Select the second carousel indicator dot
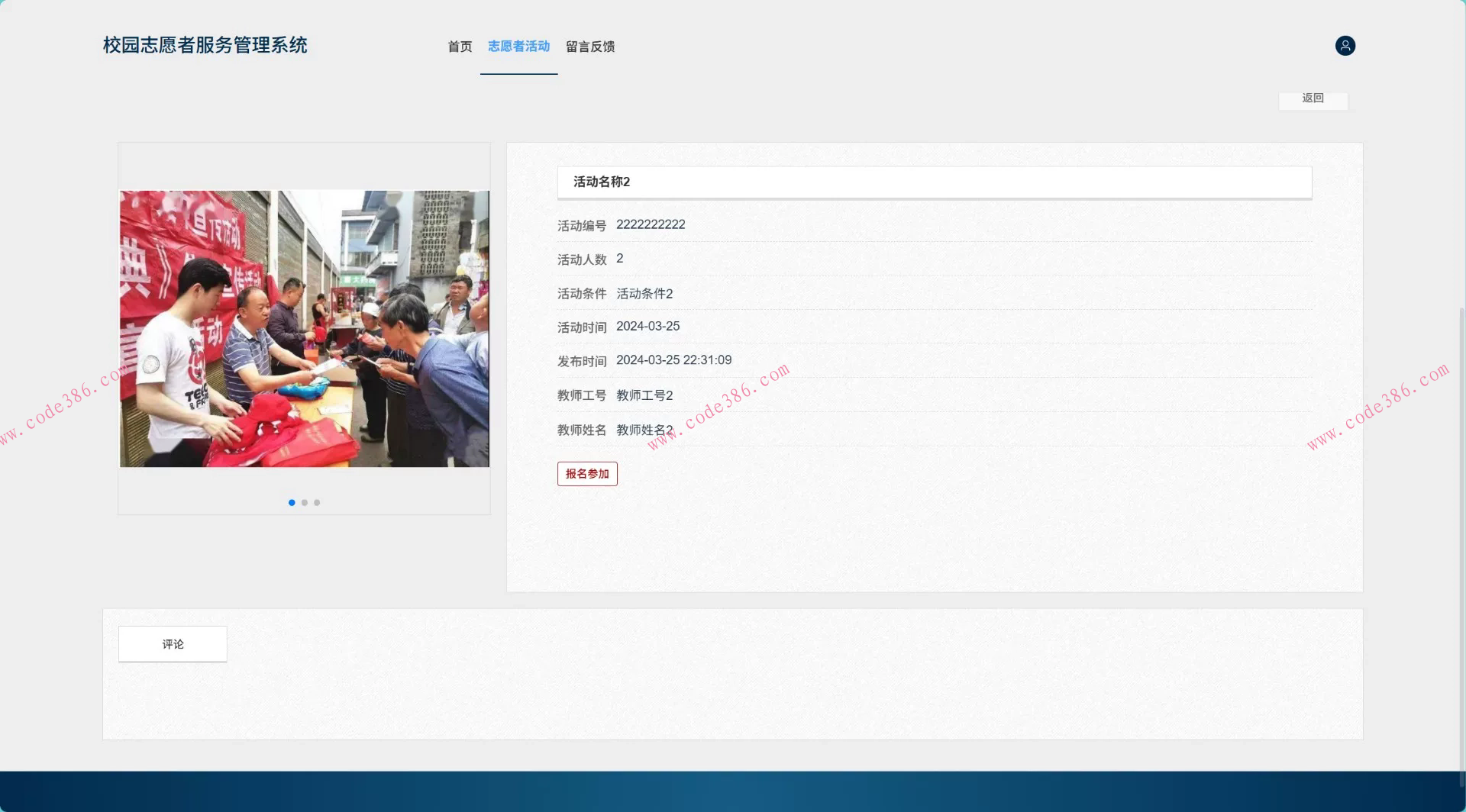This screenshot has width=1466, height=812. 304,502
